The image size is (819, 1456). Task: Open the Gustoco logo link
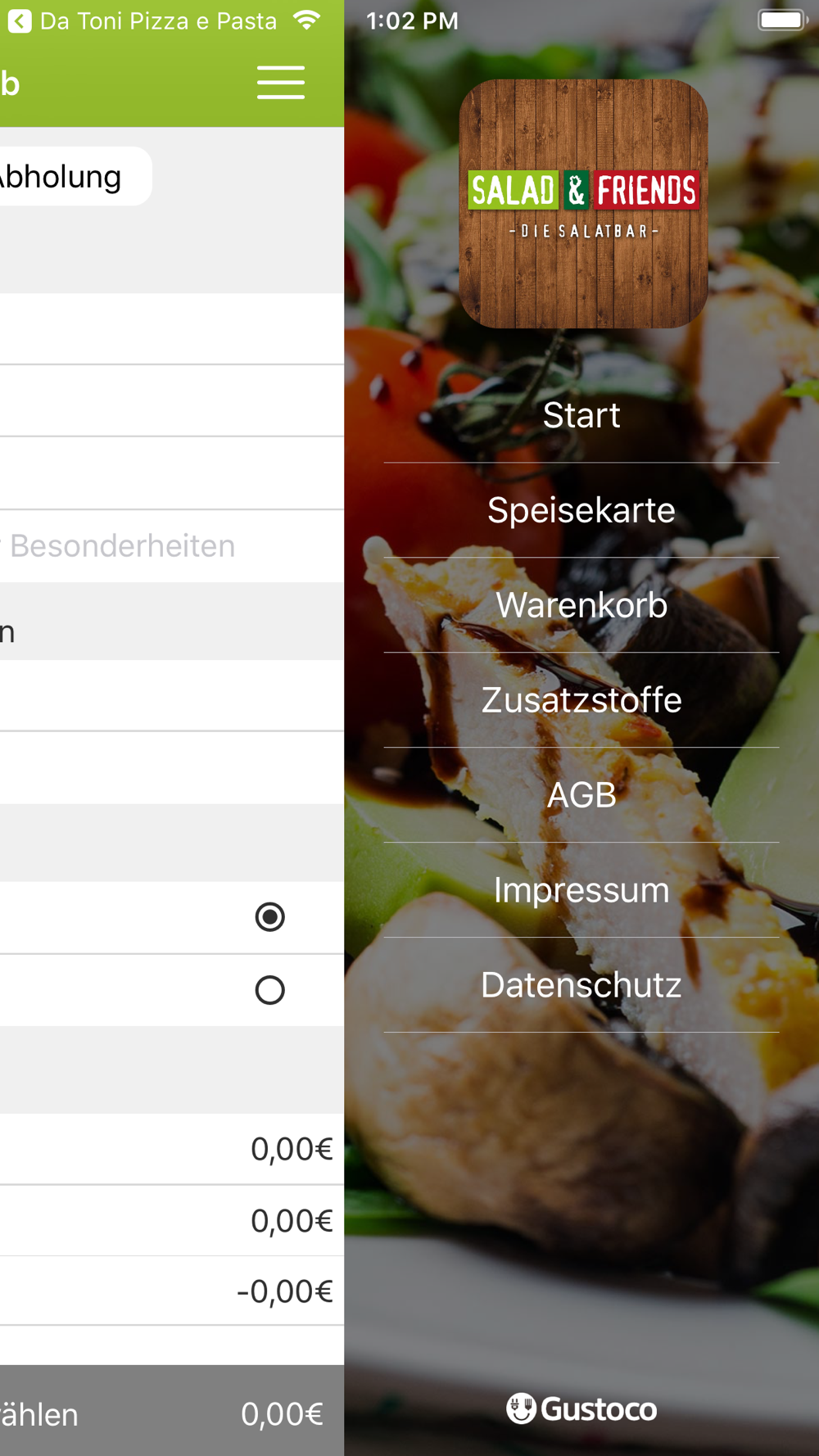(x=581, y=1409)
